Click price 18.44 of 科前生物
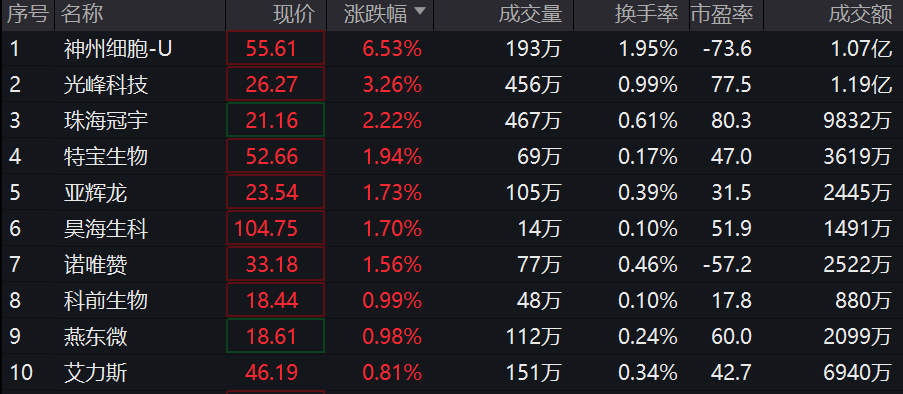Screen dimensions: 903x394 [x=272, y=300]
